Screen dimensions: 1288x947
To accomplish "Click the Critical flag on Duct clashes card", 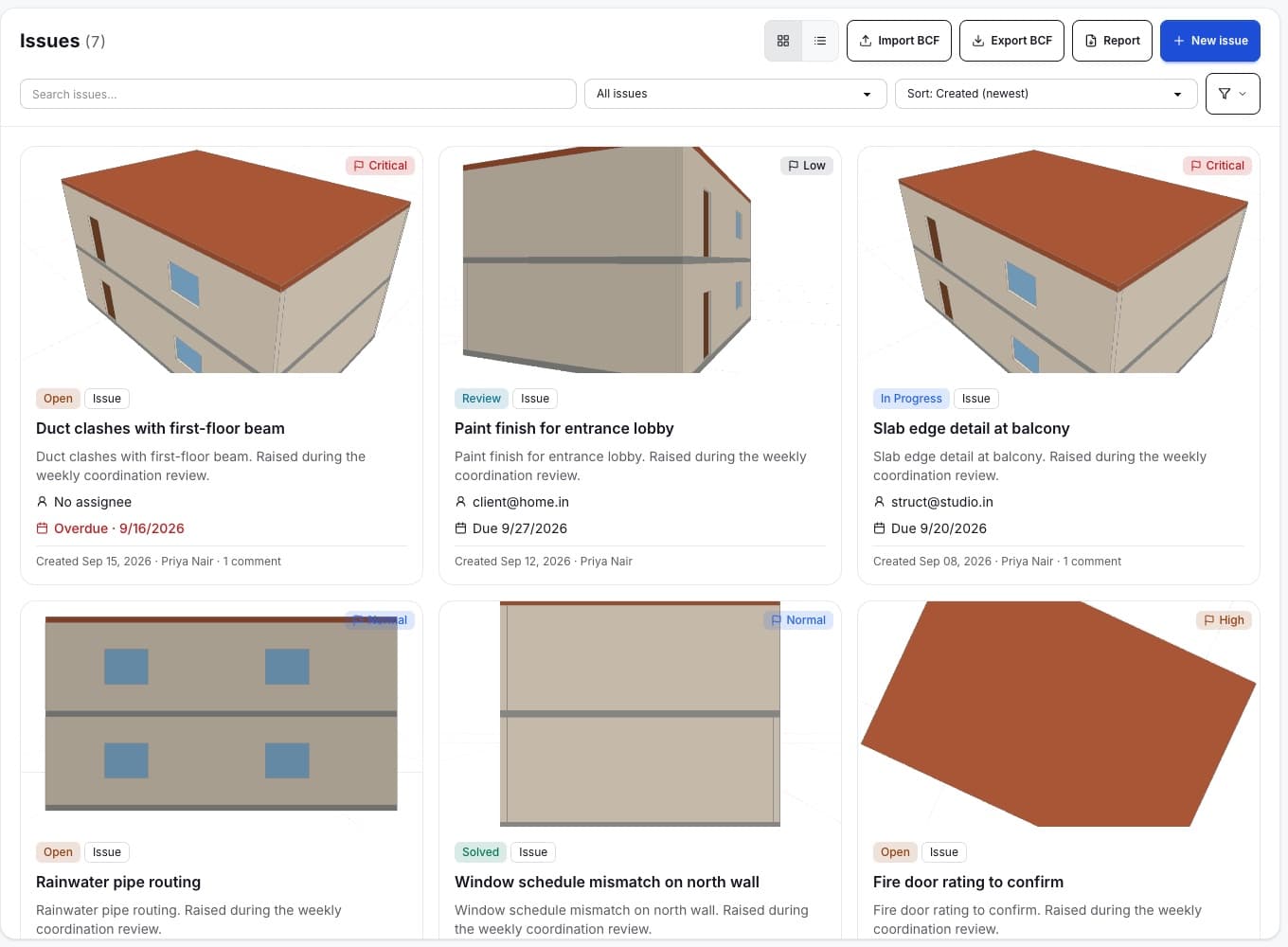I will [380, 166].
